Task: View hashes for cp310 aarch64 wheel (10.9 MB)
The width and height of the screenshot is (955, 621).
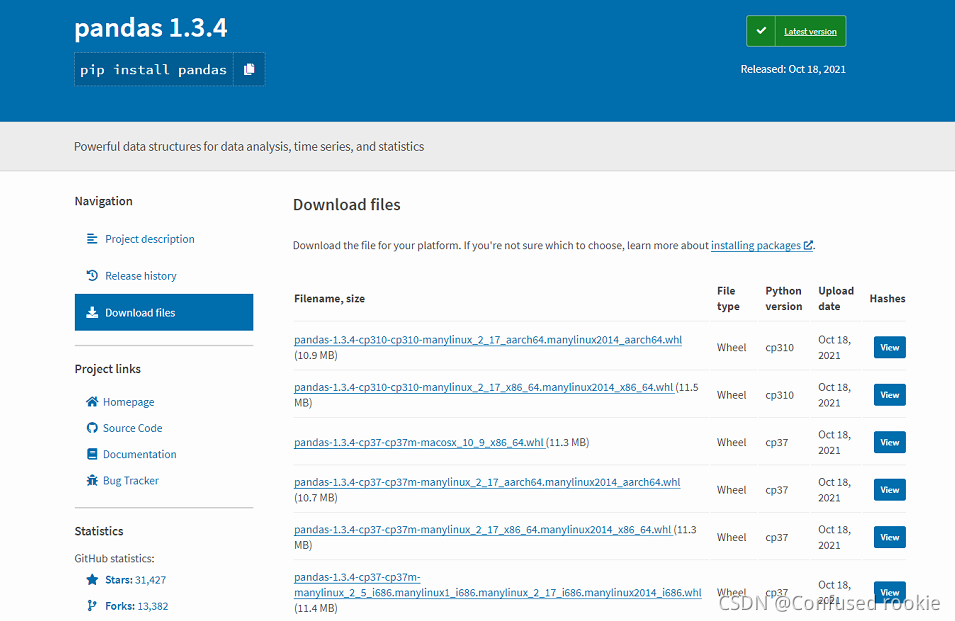Action: (x=889, y=347)
